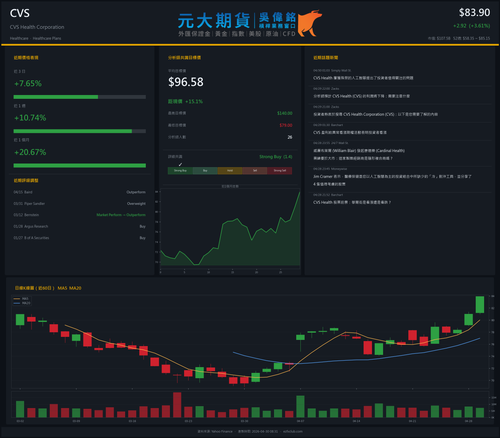The image size is (500, 438).
Task: Click the MA5 legend entry in K-line chart
Action: point(22,299)
